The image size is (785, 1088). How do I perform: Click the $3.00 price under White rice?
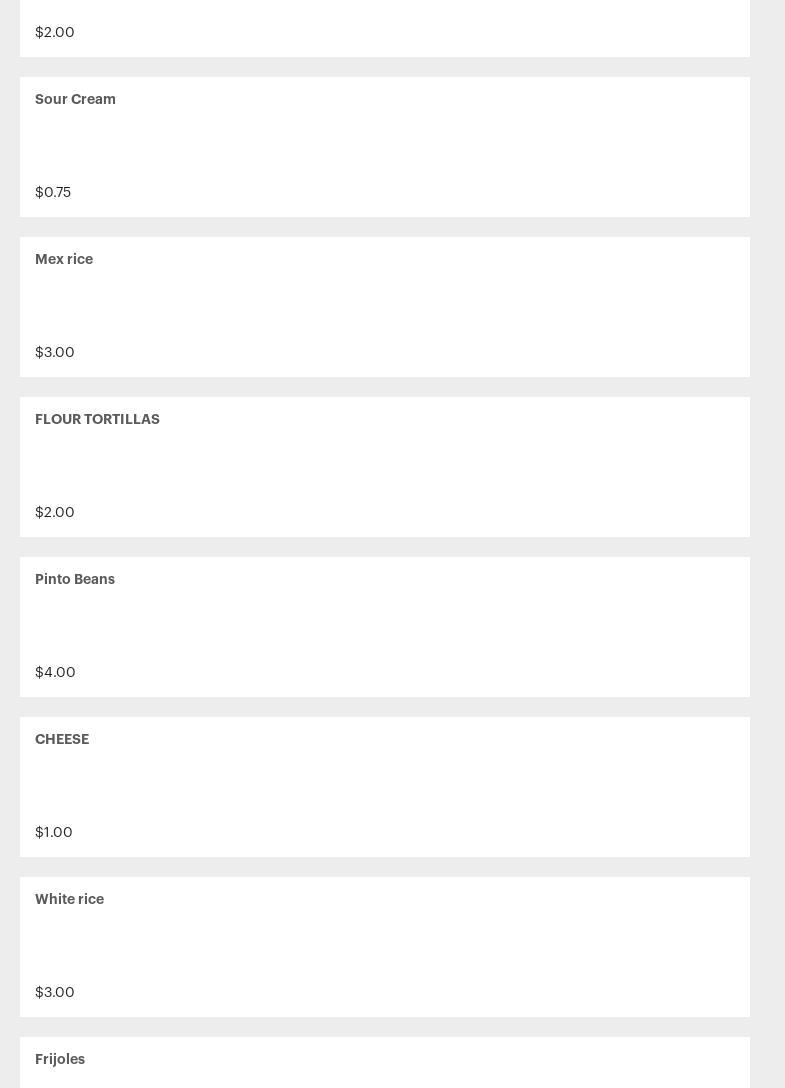click(55, 992)
